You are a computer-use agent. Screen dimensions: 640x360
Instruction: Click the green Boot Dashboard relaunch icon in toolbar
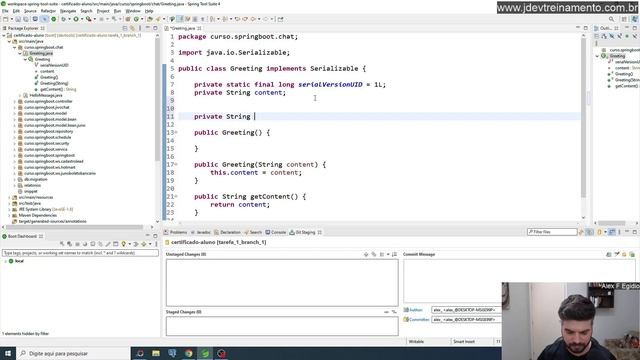pyautogui.click(x=53, y=19)
